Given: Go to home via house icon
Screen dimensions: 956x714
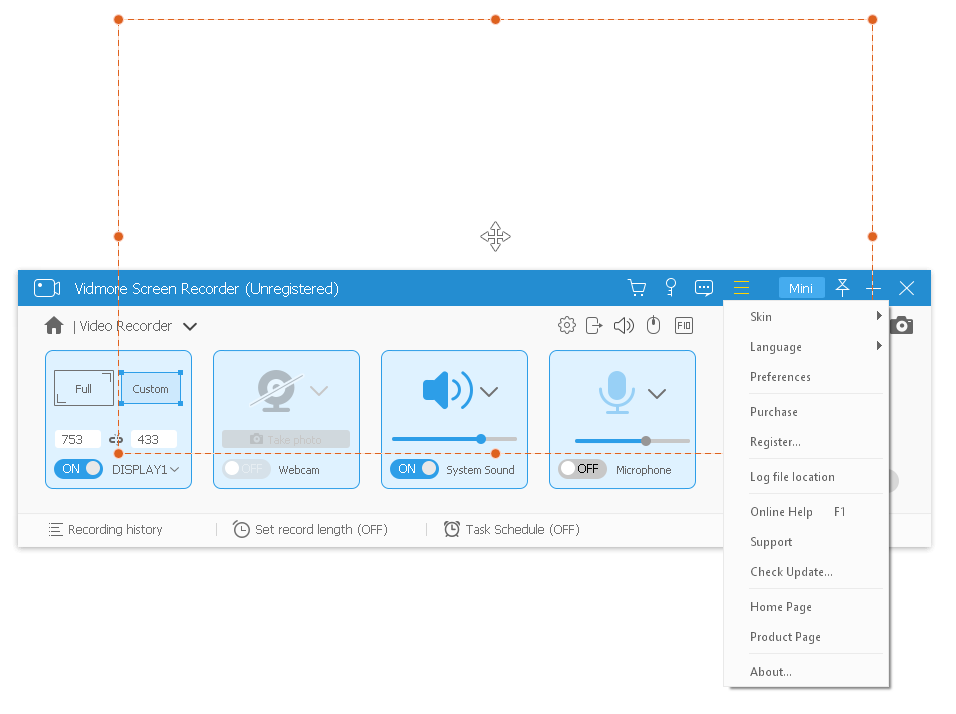Looking at the screenshot, I should (x=54, y=326).
